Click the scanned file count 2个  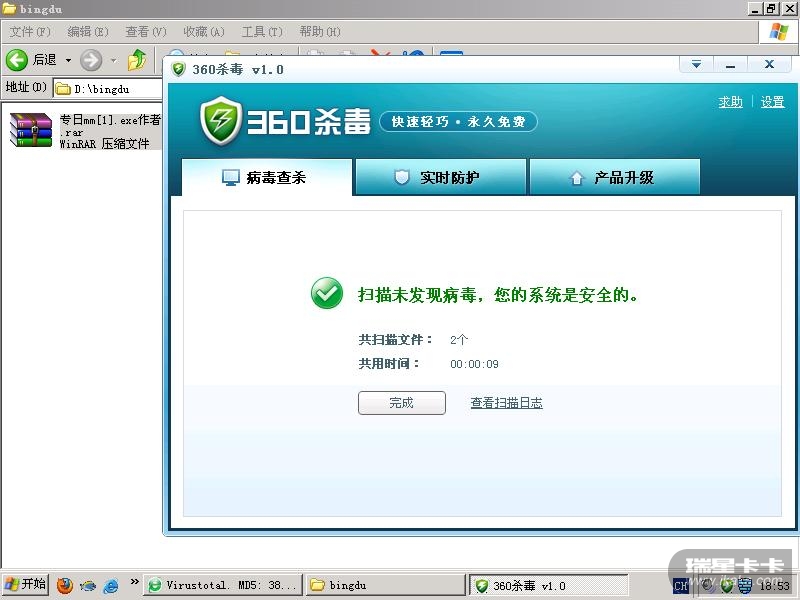point(459,340)
